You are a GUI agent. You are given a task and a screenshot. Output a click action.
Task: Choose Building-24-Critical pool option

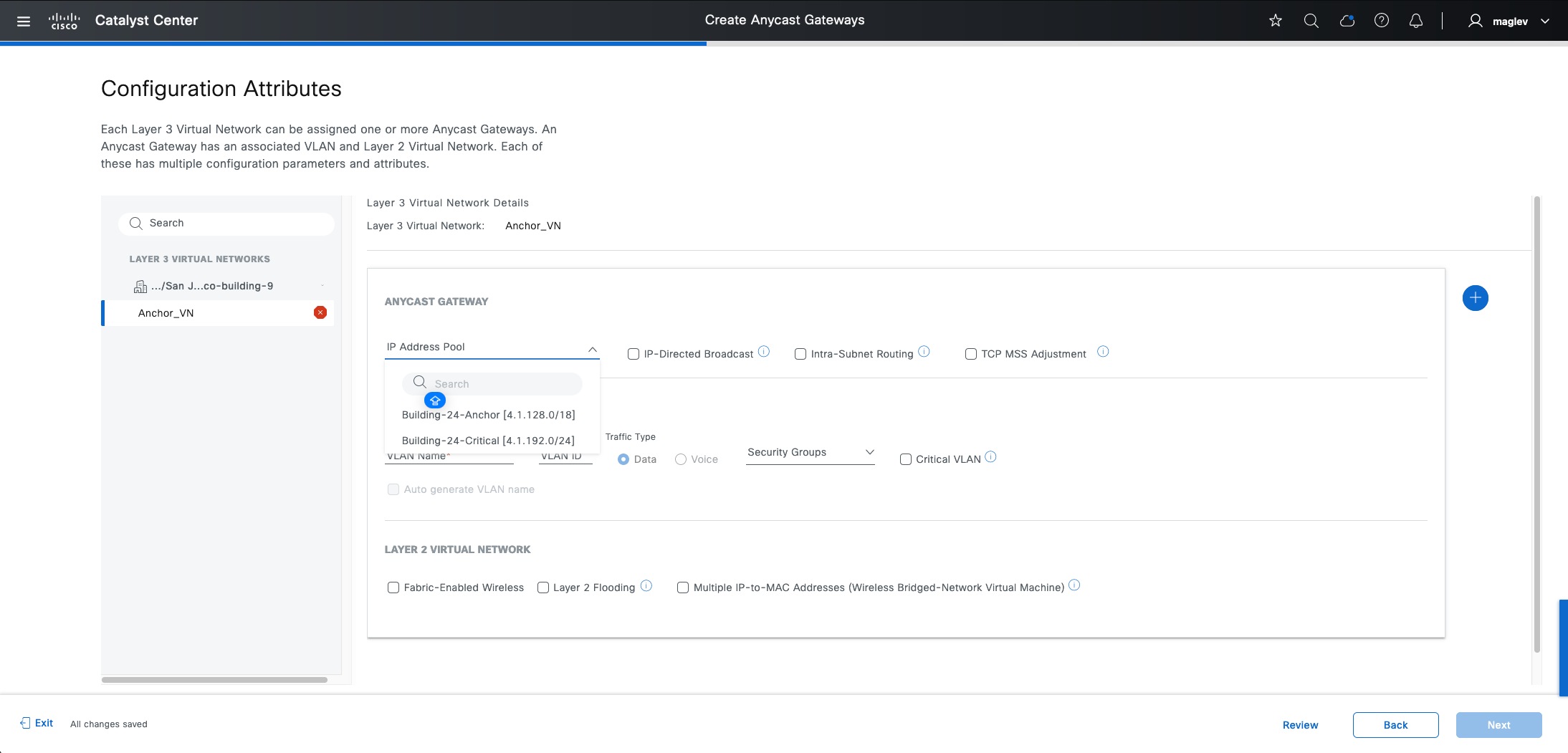click(x=488, y=441)
